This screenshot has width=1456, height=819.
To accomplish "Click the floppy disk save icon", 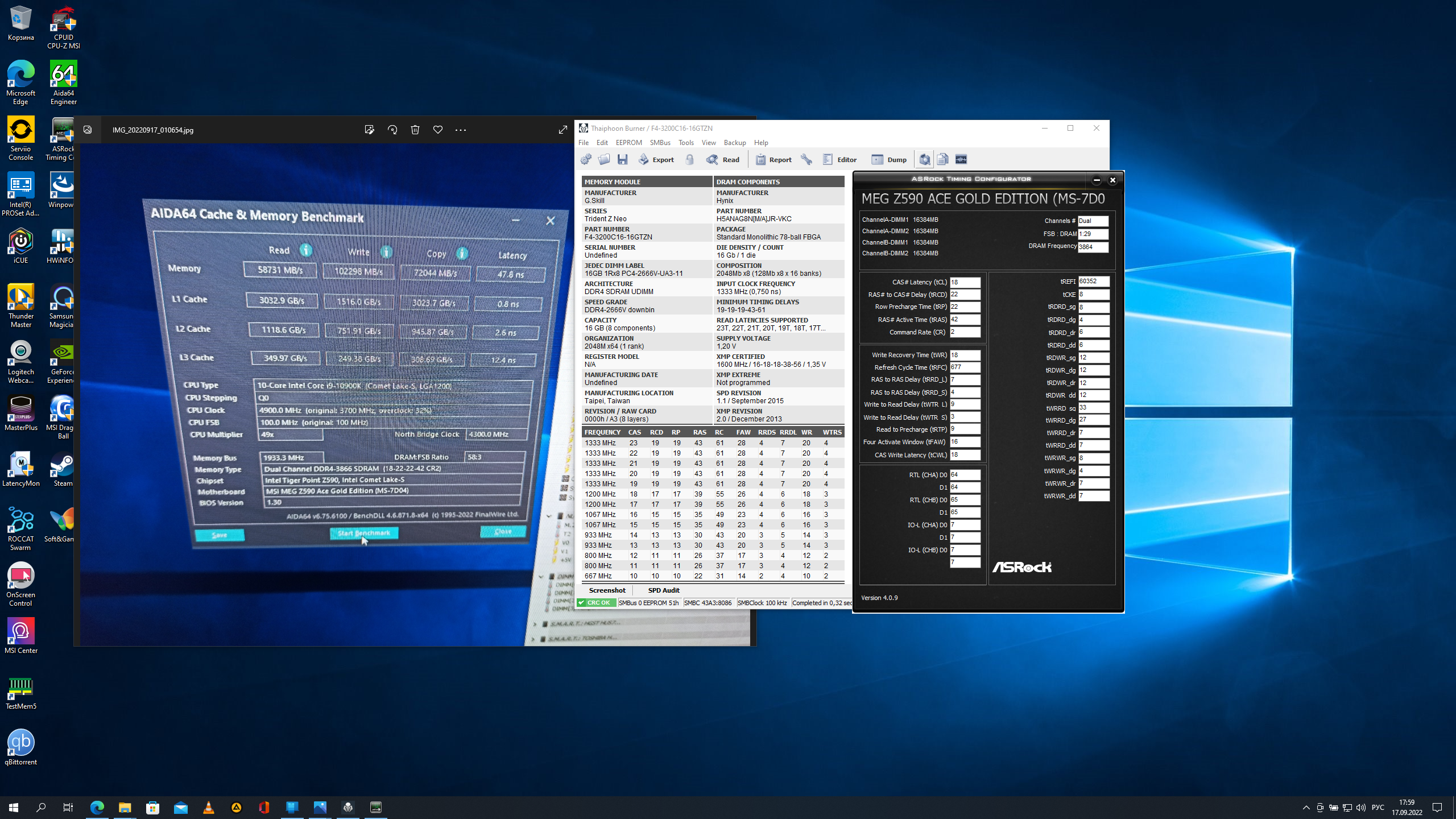I will pos(623,160).
